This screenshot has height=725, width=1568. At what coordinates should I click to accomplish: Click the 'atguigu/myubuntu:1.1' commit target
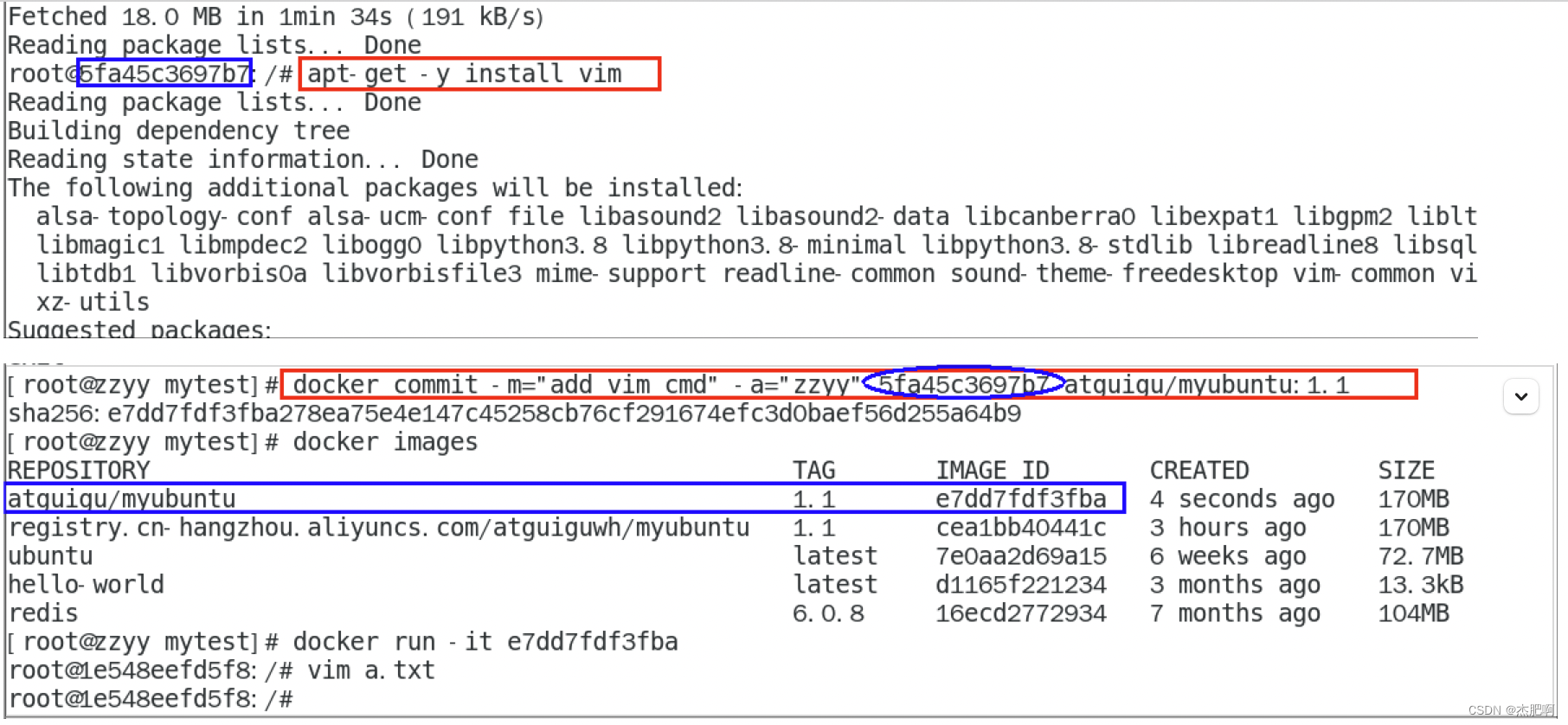coord(1205,385)
